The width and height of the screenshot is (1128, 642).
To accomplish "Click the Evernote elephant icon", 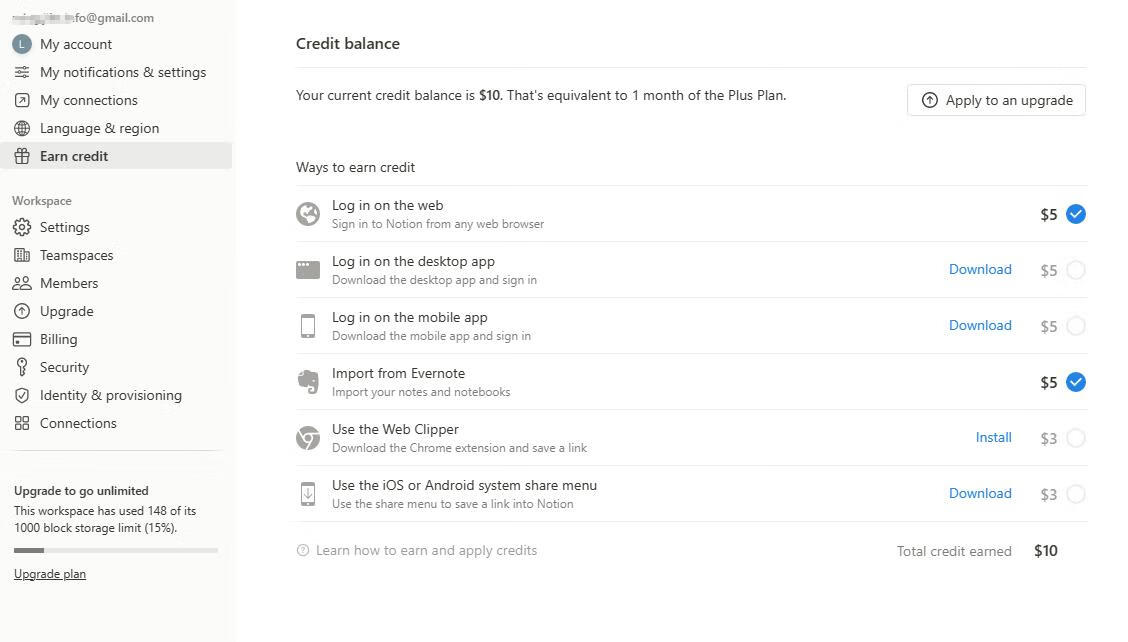I will point(308,382).
